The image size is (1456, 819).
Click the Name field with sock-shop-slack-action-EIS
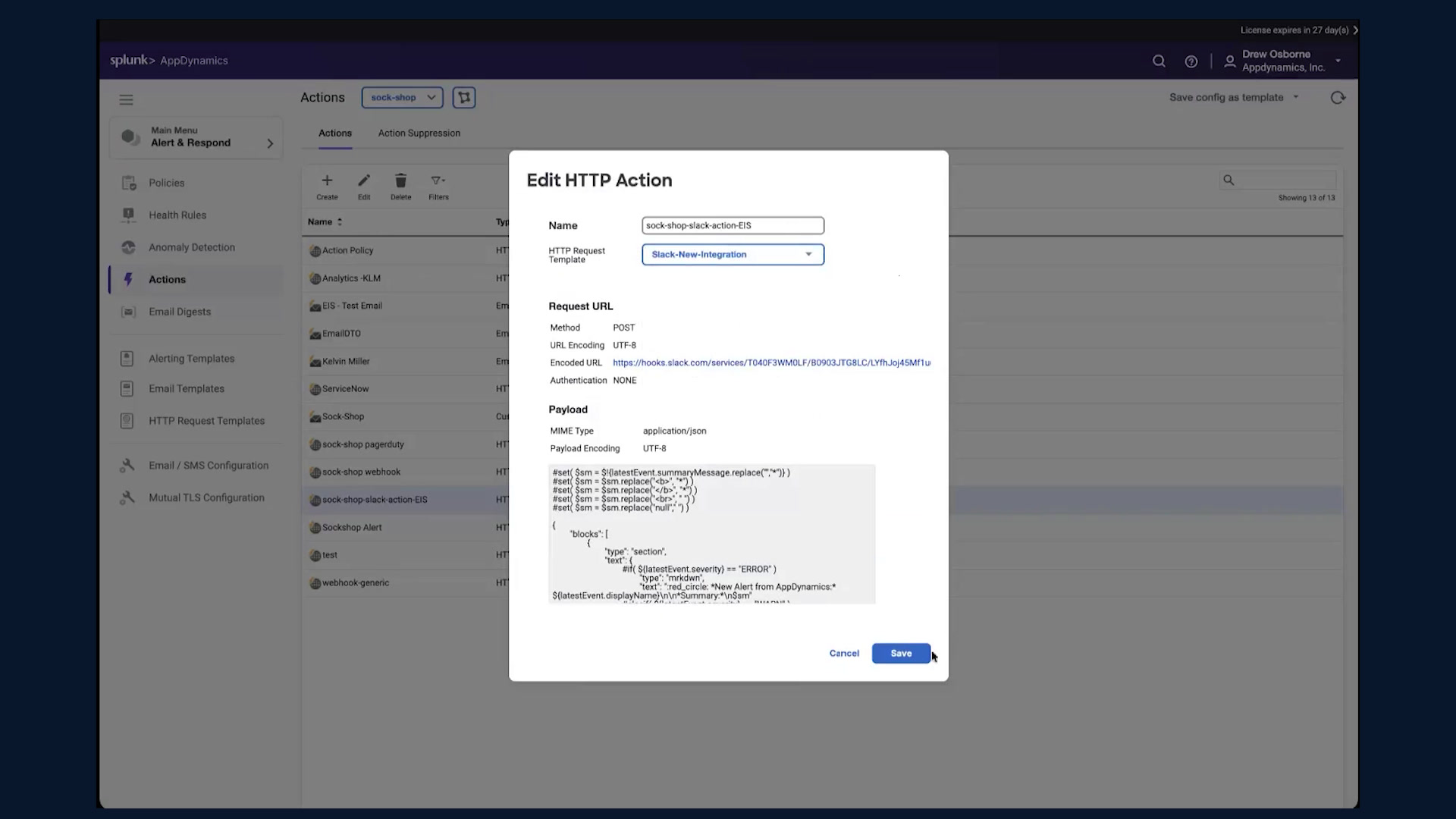733,225
